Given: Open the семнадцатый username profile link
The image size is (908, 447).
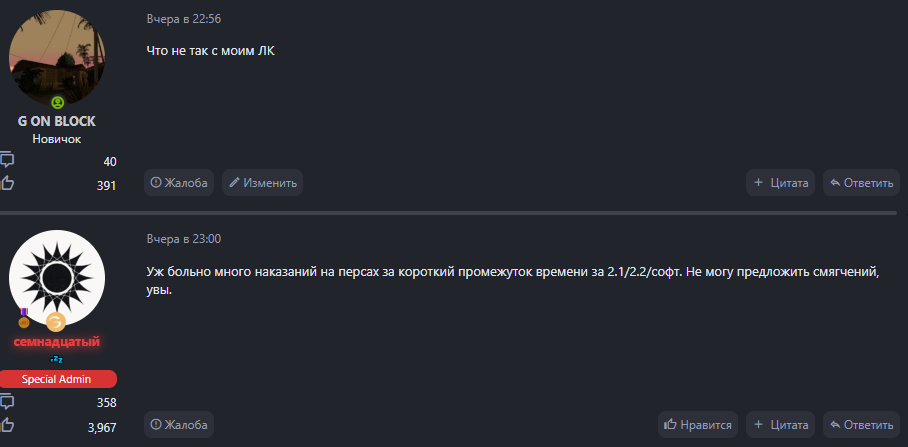Looking at the screenshot, I should pos(57,342).
